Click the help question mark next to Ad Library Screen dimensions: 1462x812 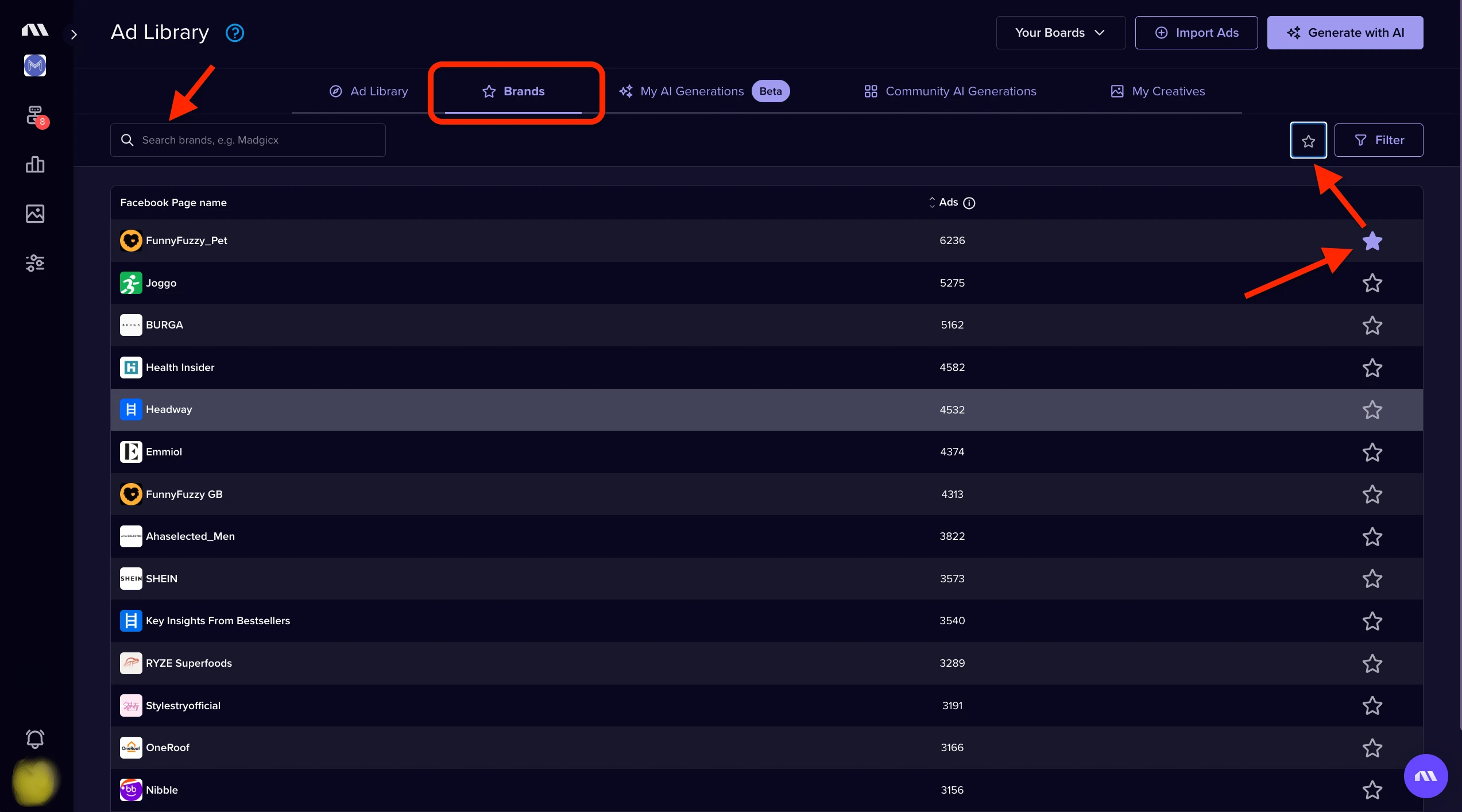(x=235, y=33)
